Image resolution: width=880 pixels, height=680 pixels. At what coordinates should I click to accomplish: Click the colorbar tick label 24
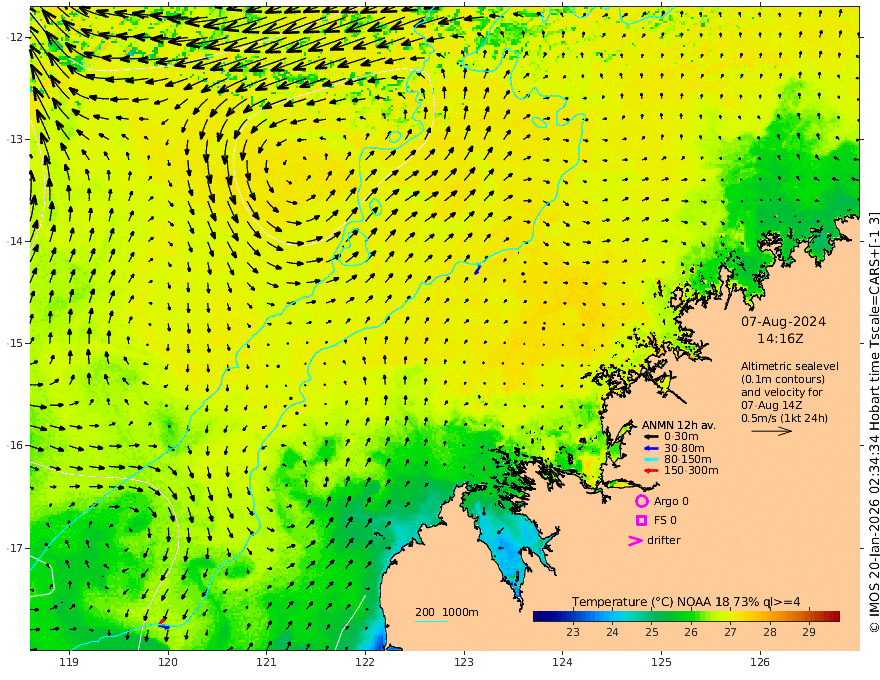click(612, 632)
